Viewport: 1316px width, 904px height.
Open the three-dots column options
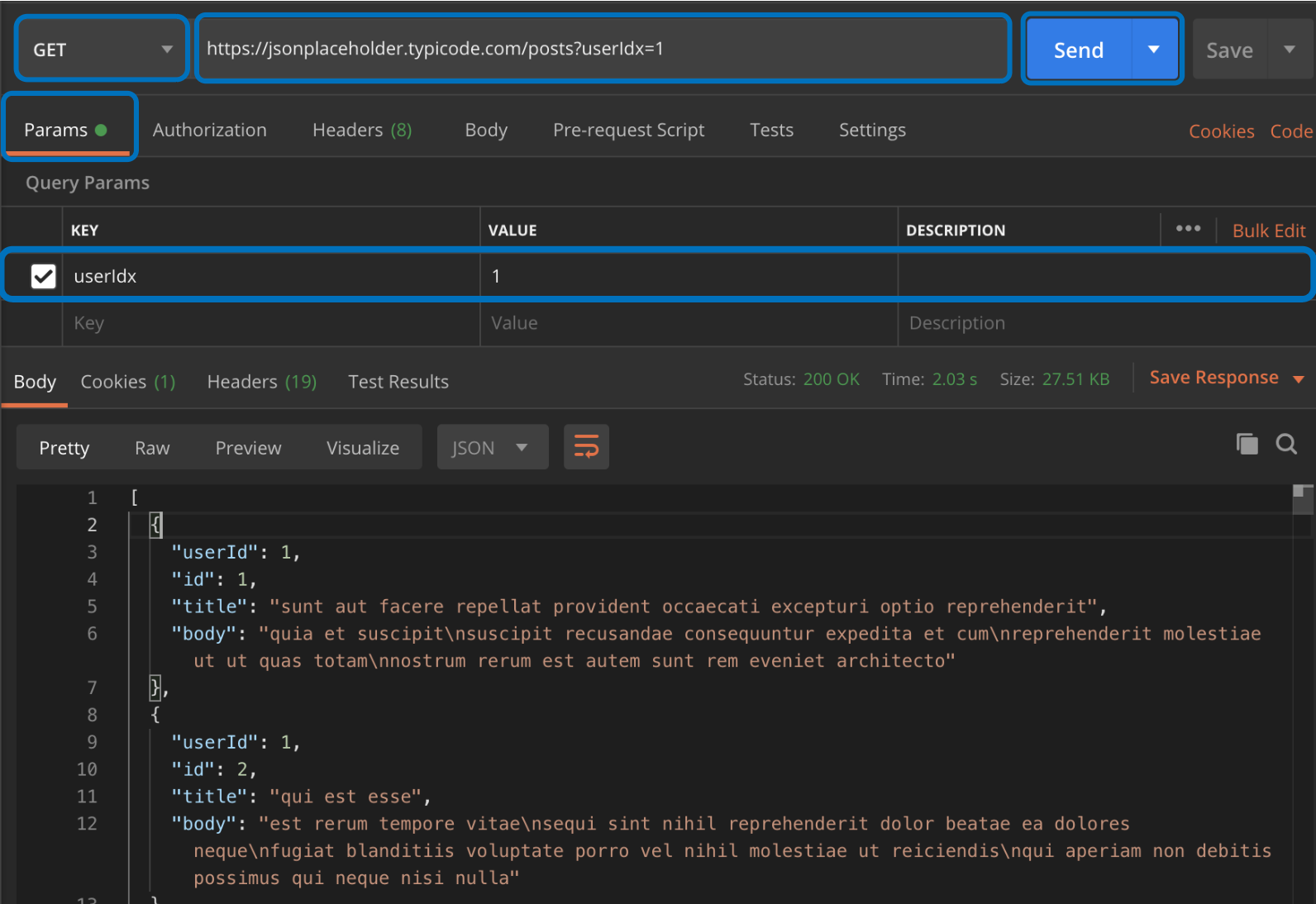(x=1188, y=228)
